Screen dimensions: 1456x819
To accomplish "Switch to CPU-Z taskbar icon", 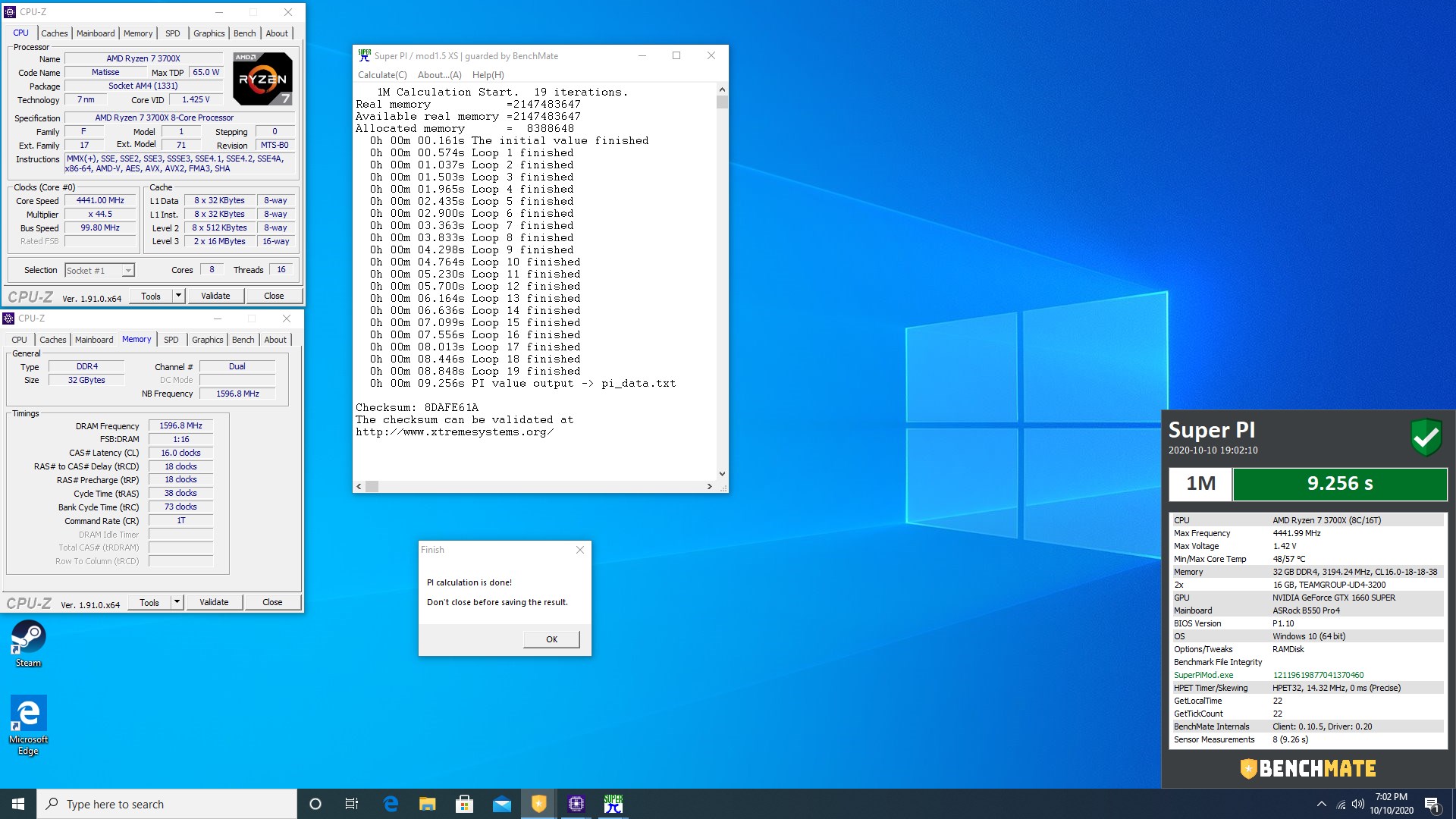I will 576,804.
